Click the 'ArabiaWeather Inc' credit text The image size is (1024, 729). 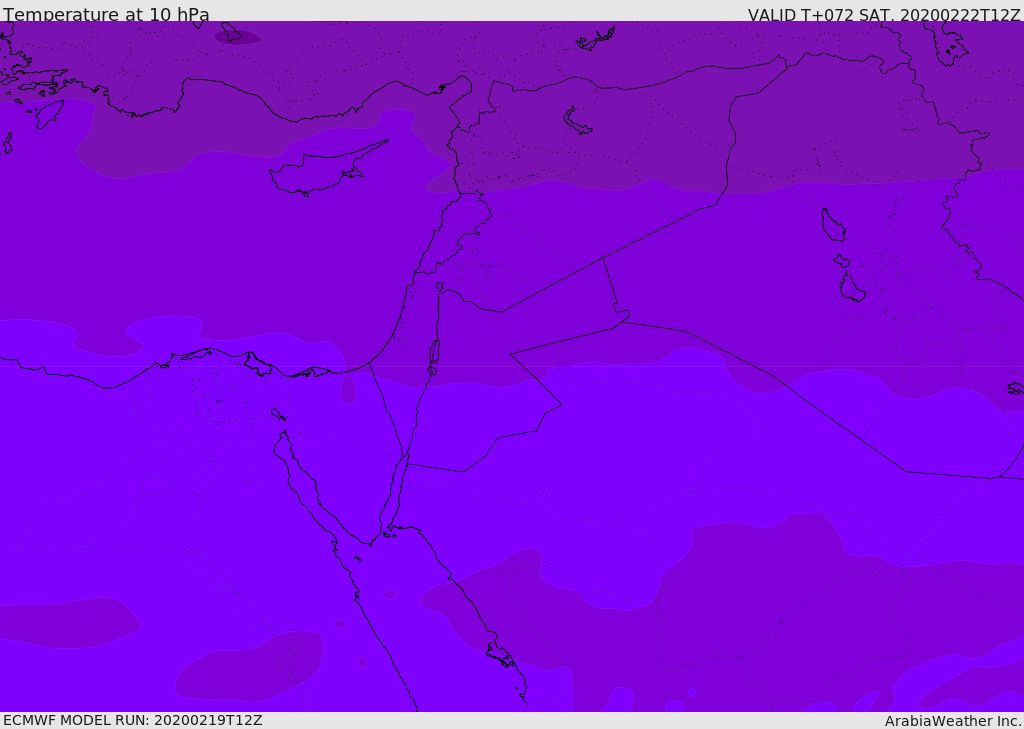pyautogui.click(x=952, y=721)
